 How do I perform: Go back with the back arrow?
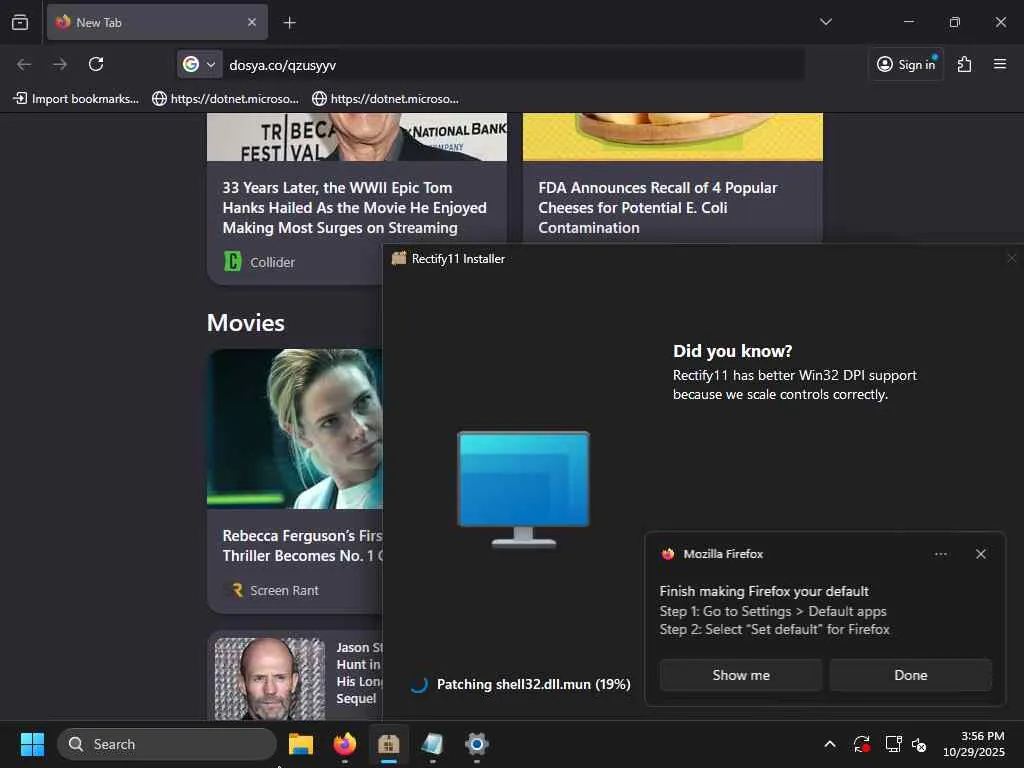coord(24,64)
